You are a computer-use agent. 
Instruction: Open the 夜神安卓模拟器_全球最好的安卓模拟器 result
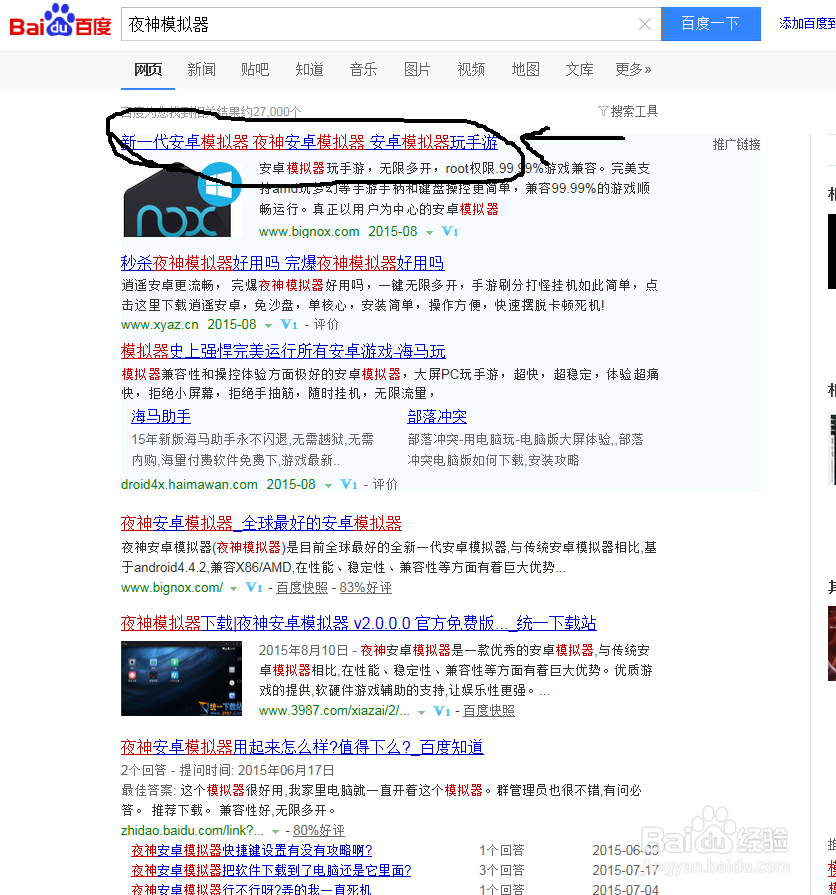tap(261, 523)
